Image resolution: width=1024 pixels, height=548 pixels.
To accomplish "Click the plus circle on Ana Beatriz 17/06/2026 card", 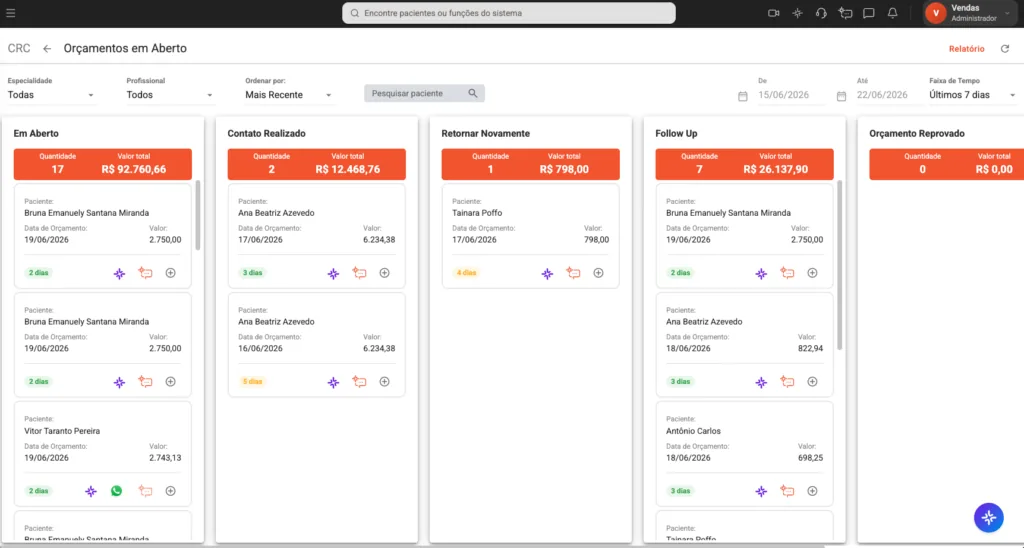I will (x=385, y=273).
